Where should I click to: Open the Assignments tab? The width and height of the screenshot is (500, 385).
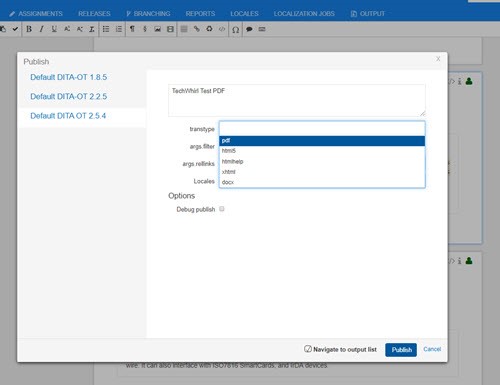point(36,14)
